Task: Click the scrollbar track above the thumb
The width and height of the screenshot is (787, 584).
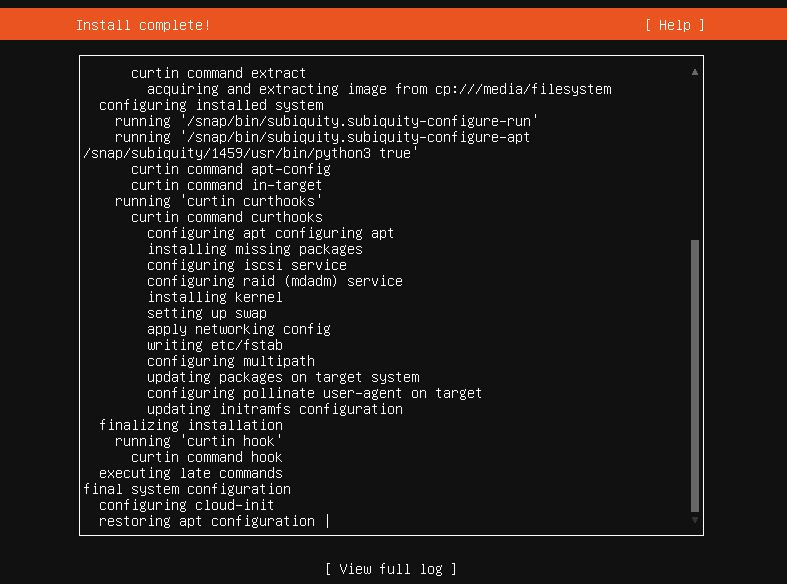Action: [695, 158]
